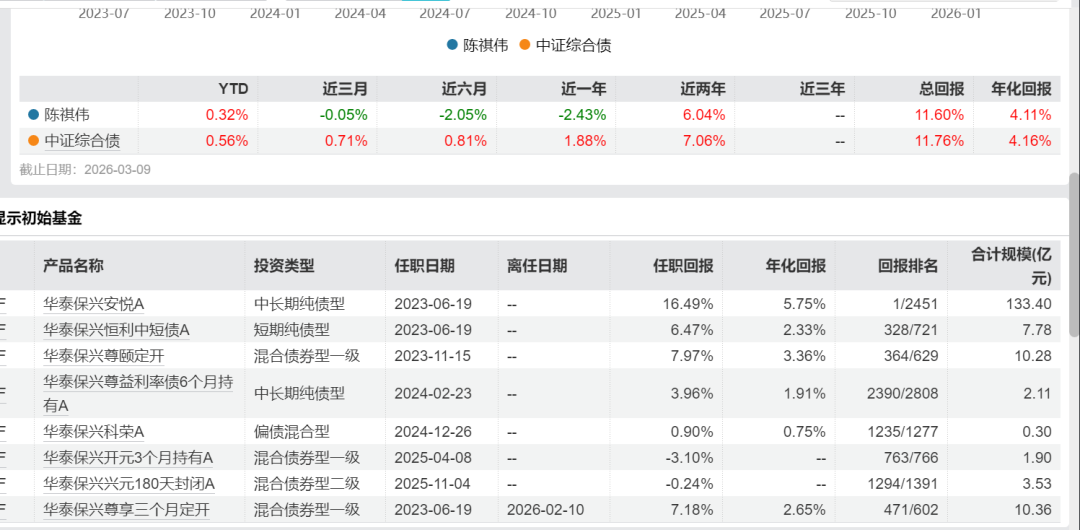
Task: Select rank 1/2451 for 华泰保兴安悦A
Action: (913, 304)
